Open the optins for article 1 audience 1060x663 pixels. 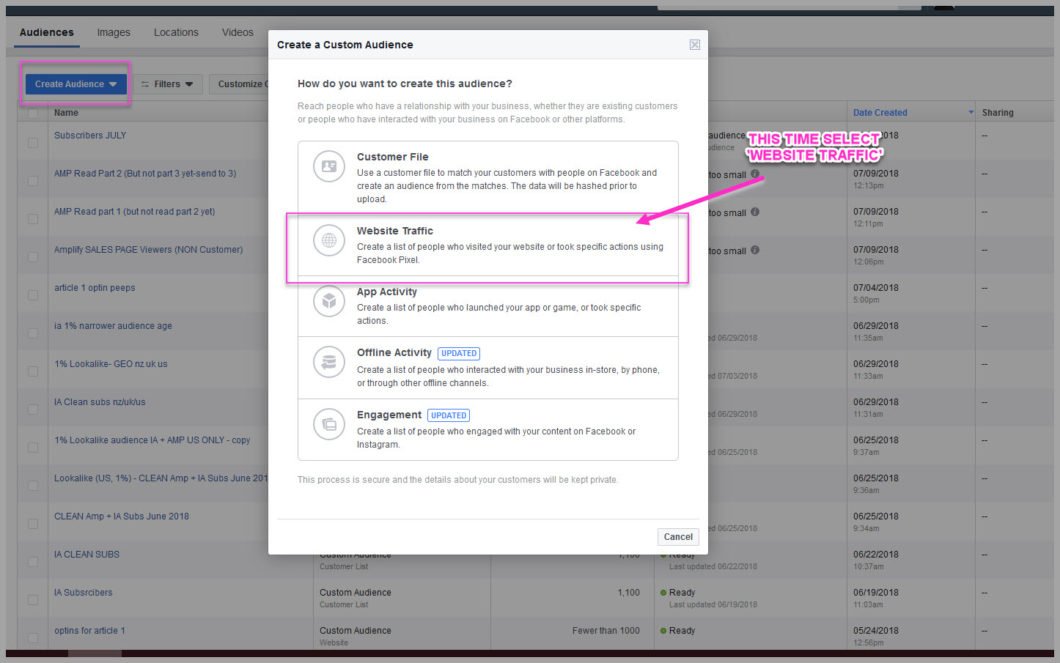coord(90,631)
